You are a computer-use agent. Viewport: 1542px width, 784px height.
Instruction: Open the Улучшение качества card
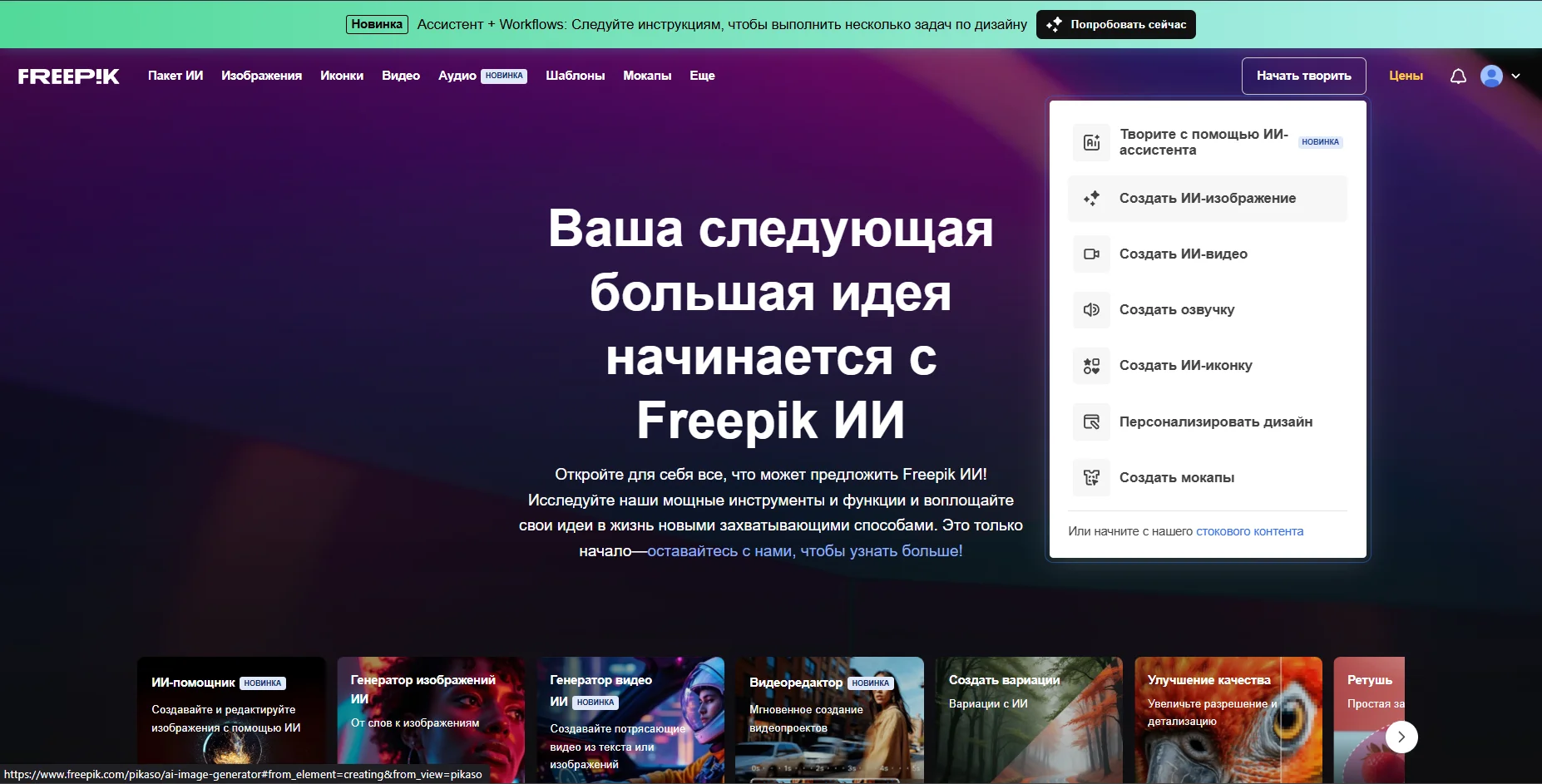(x=1228, y=720)
